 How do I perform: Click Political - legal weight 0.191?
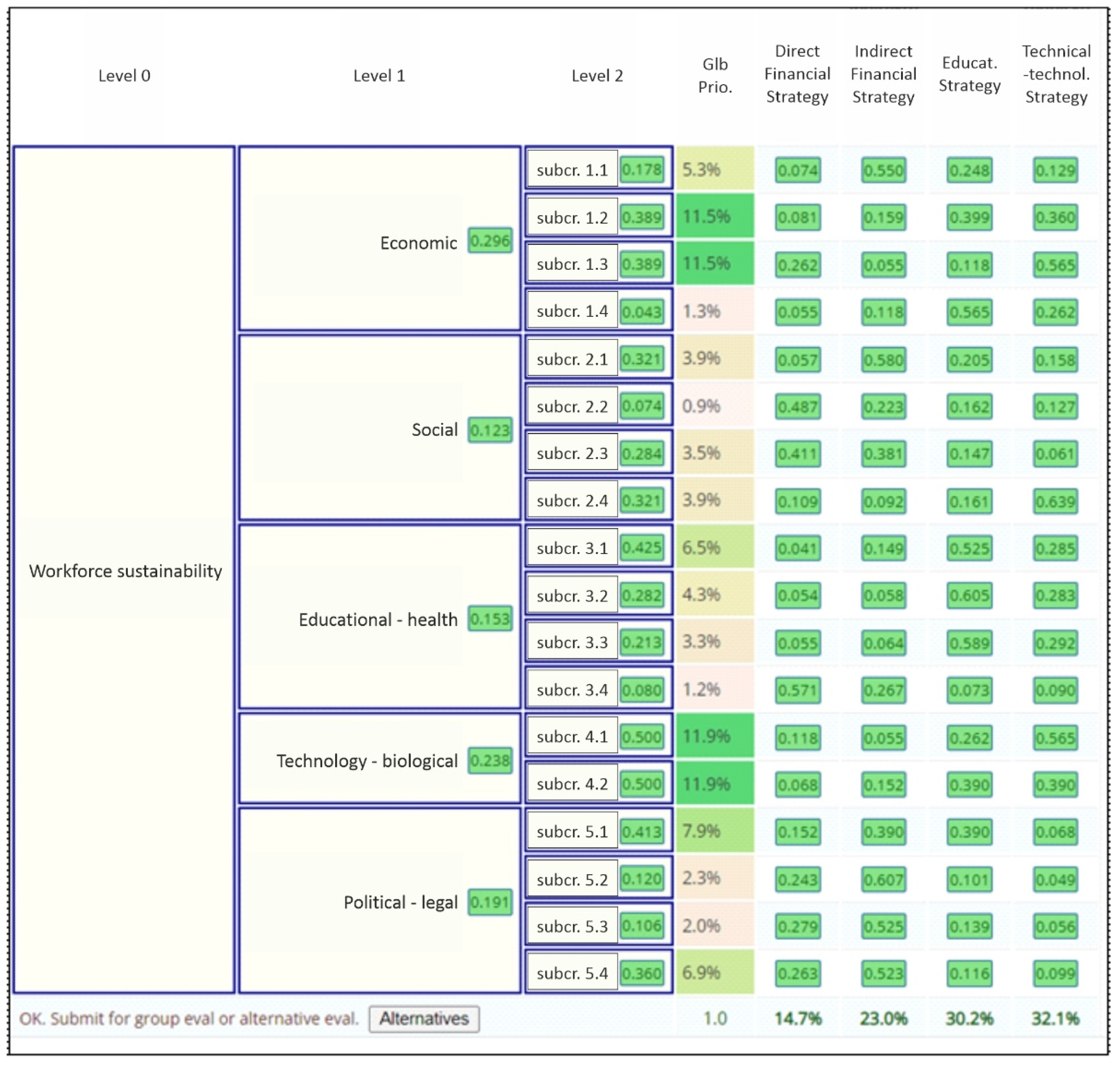tap(490, 902)
